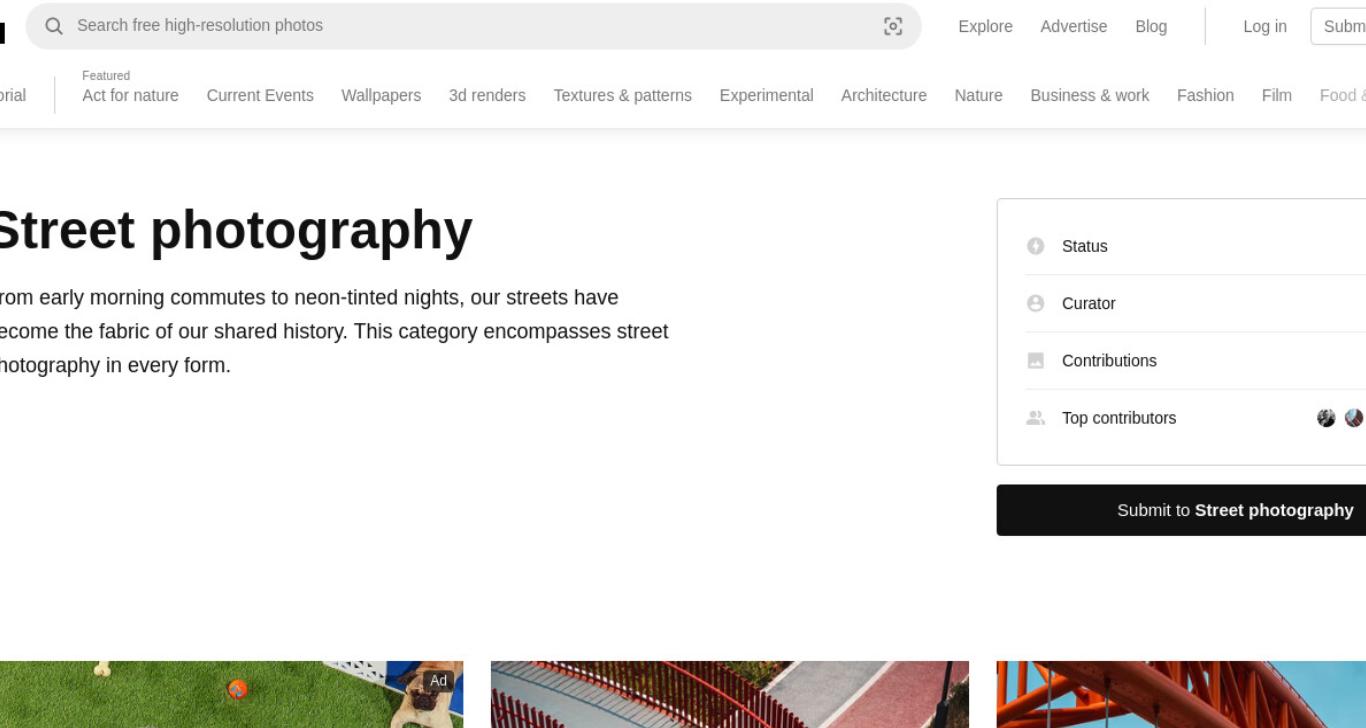Click the Status info icon
Image resolution: width=1366 pixels, height=728 pixels.
(x=1036, y=246)
